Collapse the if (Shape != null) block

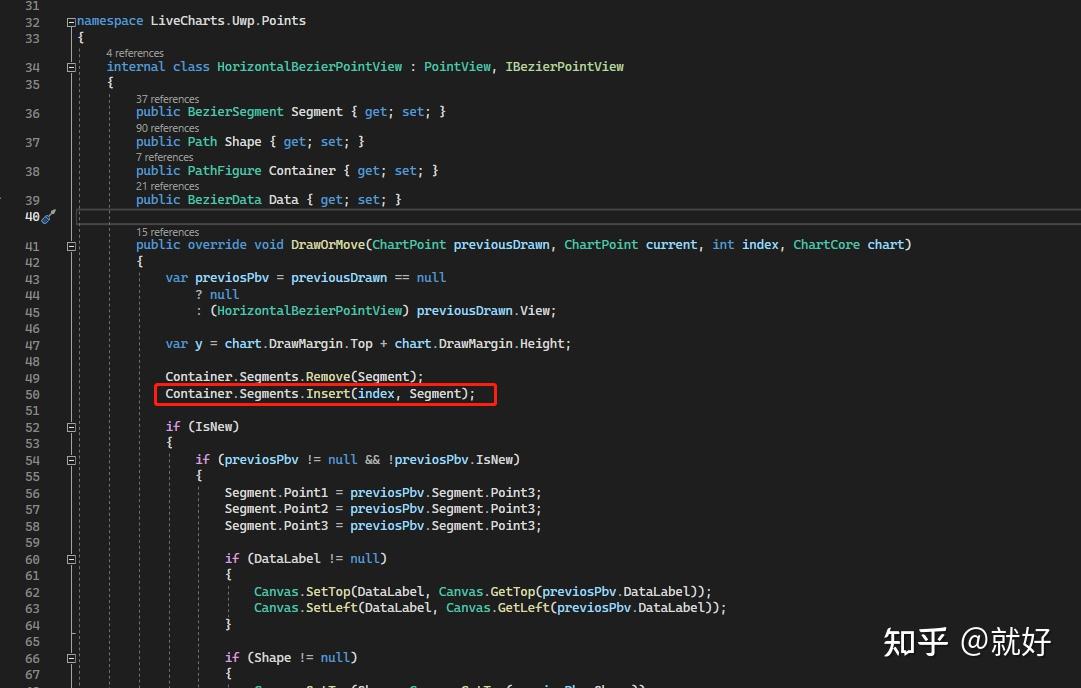pyautogui.click(x=70, y=657)
